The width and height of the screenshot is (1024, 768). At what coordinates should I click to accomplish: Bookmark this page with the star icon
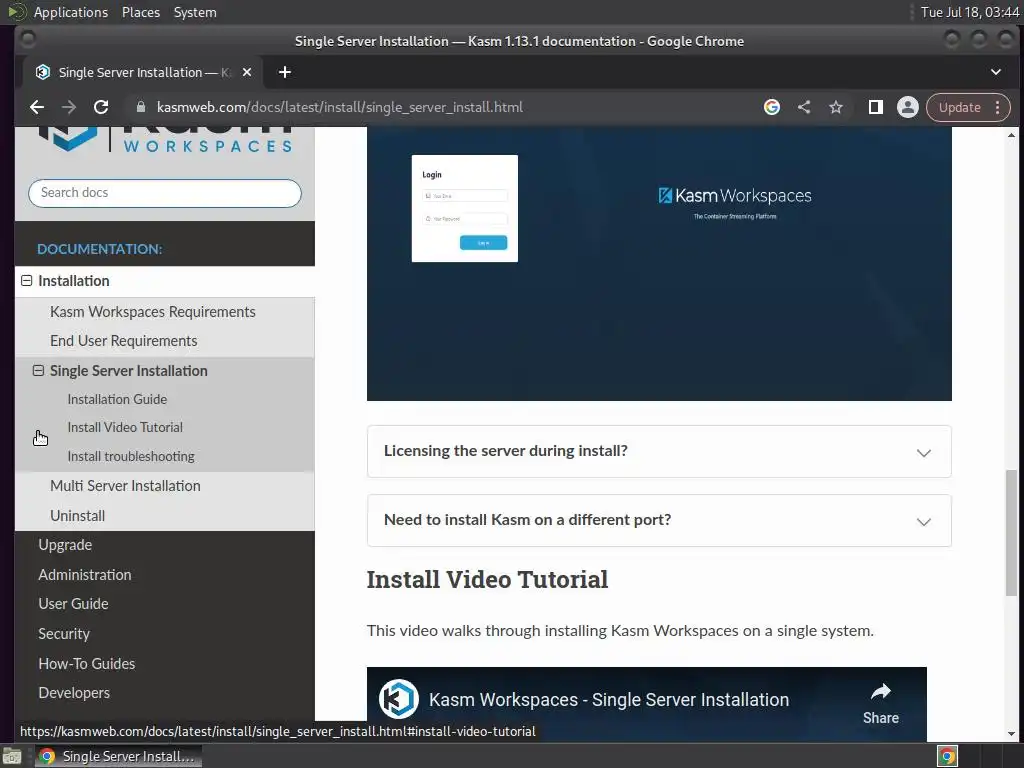click(836, 107)
